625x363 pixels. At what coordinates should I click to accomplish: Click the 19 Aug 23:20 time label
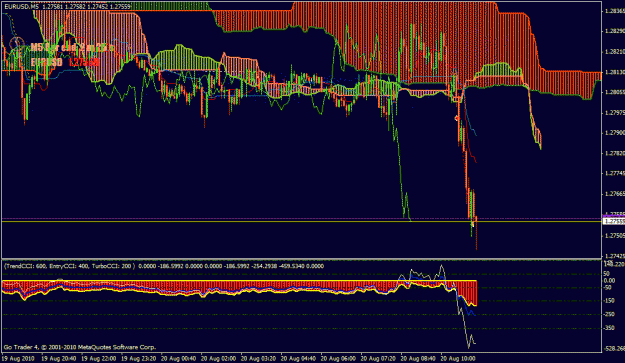pyautogui.click(x=139, y=358)
